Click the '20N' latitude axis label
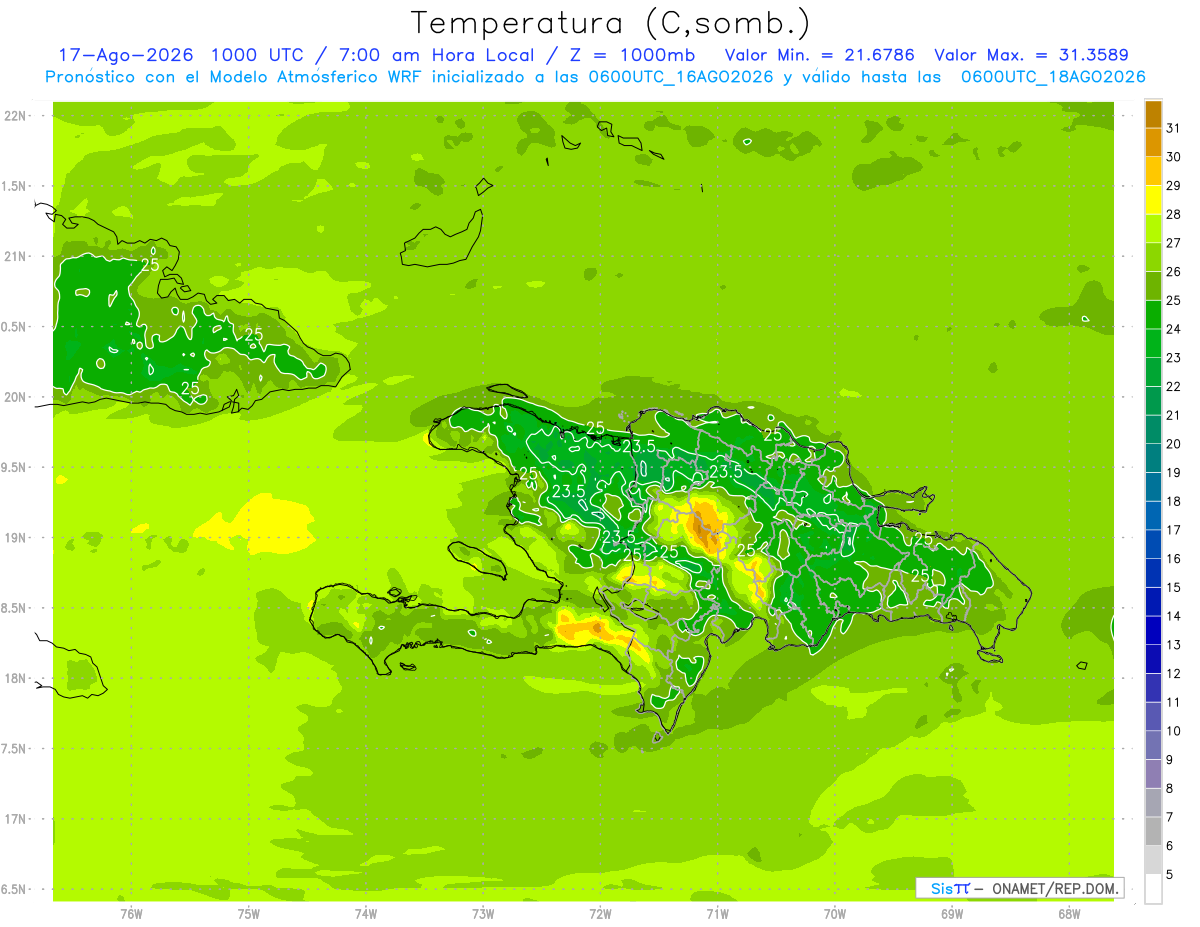 coord(15,397)
